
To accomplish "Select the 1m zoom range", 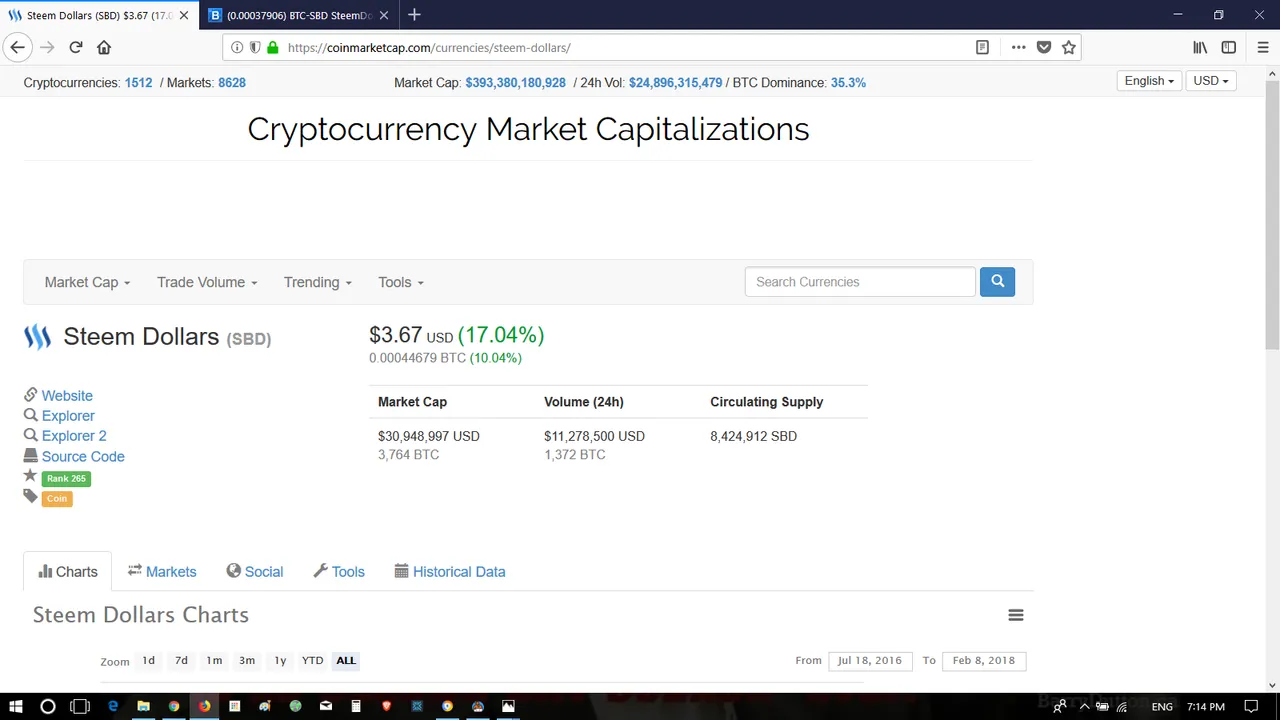I will pos(214,660).
